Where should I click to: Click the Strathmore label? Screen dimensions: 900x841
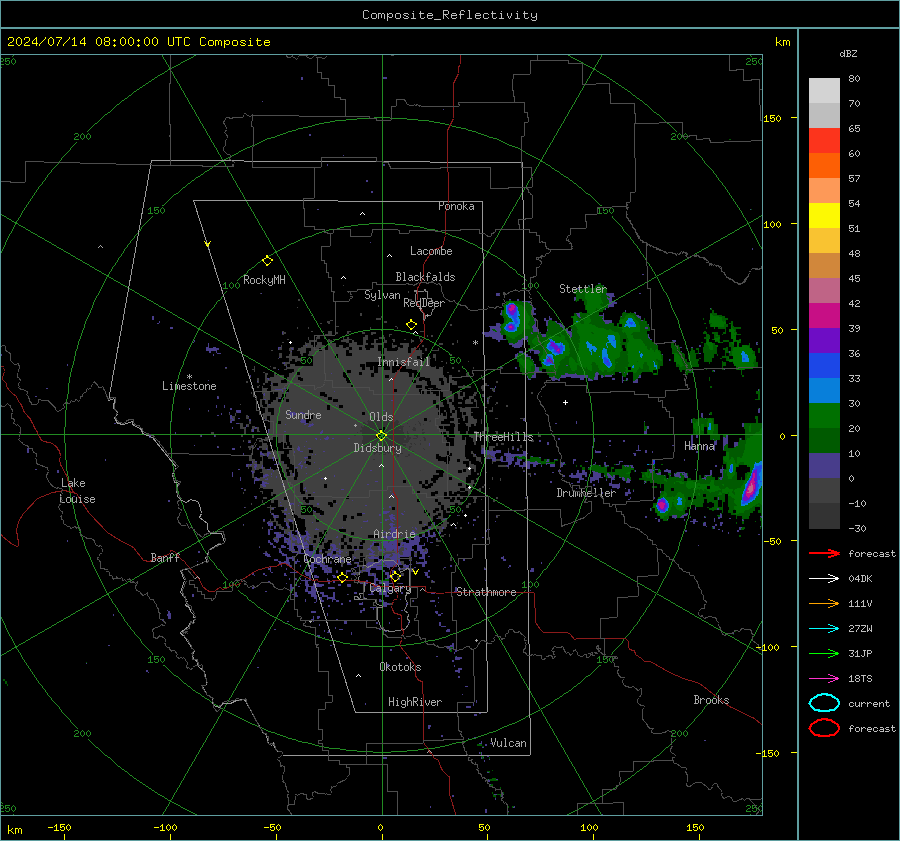point(486,592)
